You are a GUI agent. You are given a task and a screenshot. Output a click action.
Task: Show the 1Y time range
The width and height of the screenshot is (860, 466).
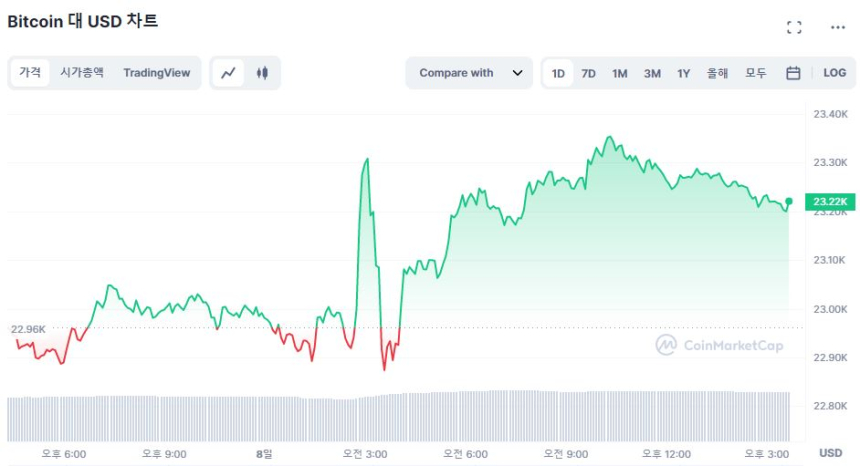point(684,73)
